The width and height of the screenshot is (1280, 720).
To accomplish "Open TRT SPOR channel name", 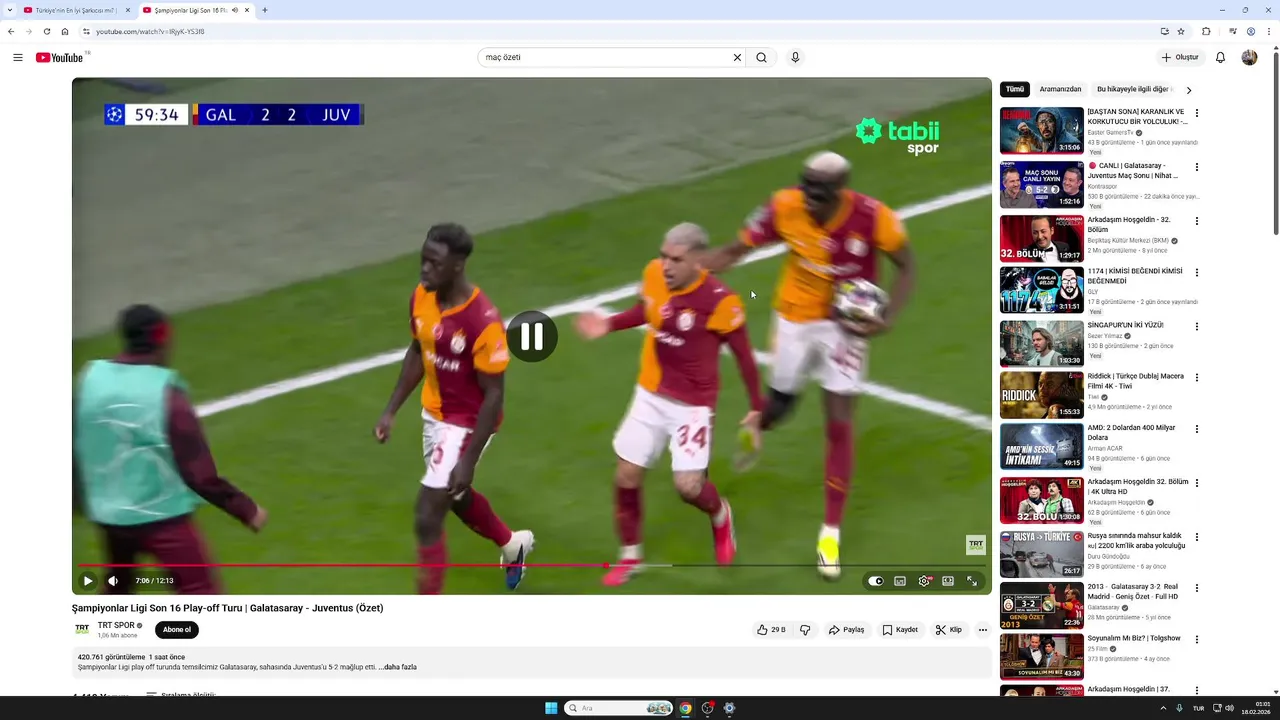I will coord(116,625).
